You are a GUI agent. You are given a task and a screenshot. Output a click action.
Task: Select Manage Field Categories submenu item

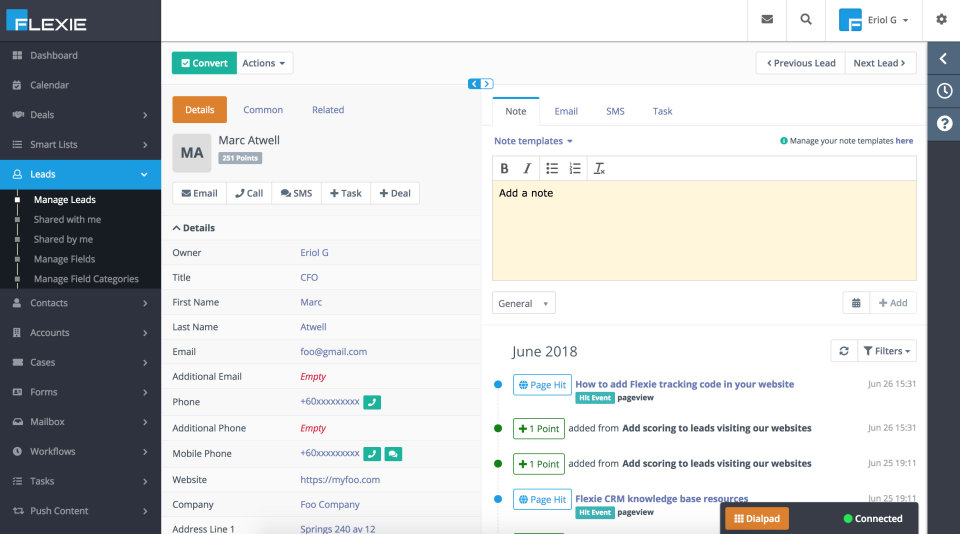(x=86, y=279)
